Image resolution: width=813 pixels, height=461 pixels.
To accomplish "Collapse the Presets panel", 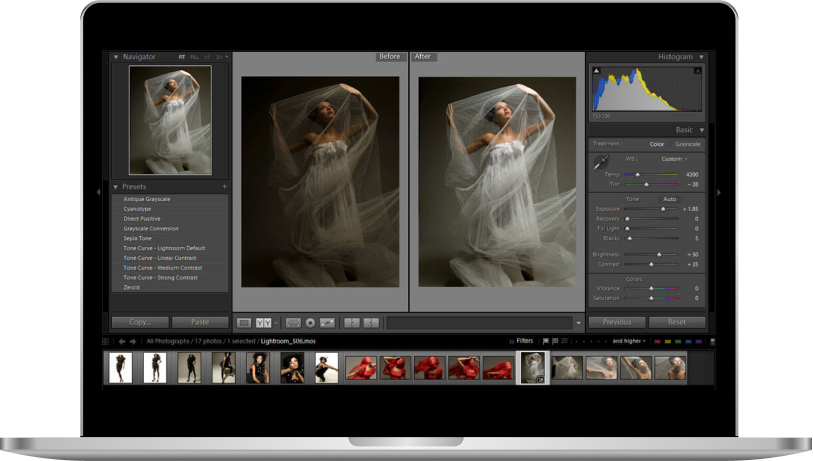I will (x=116, y=187).
